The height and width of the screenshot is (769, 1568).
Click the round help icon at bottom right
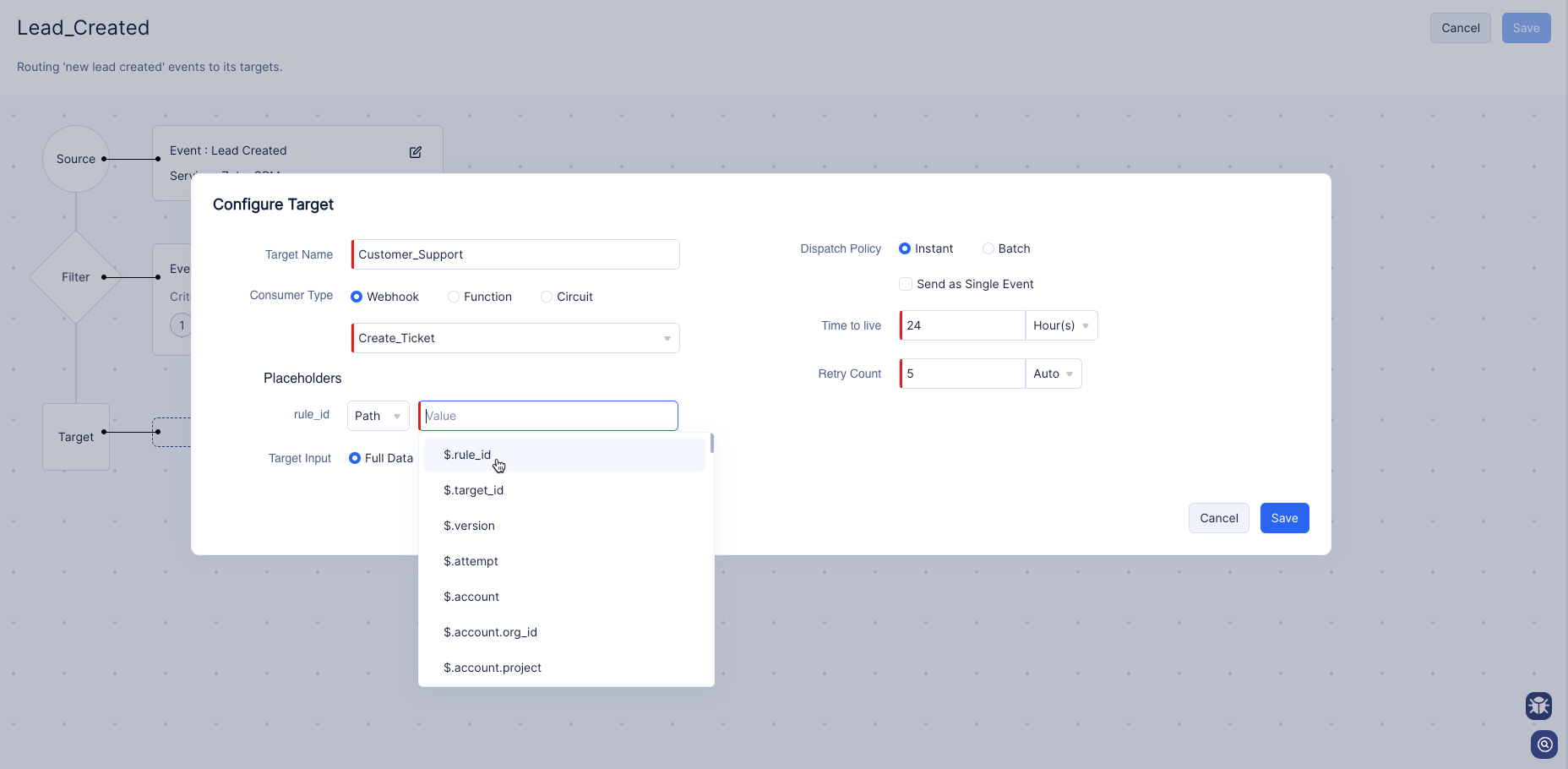click(1544, 744)
